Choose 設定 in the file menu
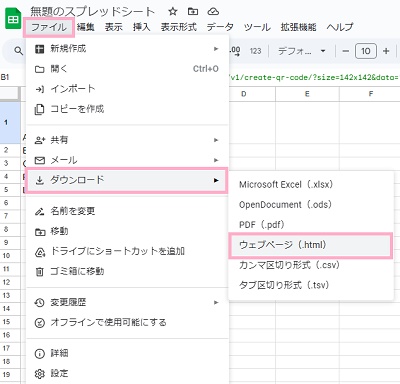The width and height of the screenshot is (400, 384). pos(127,373)
